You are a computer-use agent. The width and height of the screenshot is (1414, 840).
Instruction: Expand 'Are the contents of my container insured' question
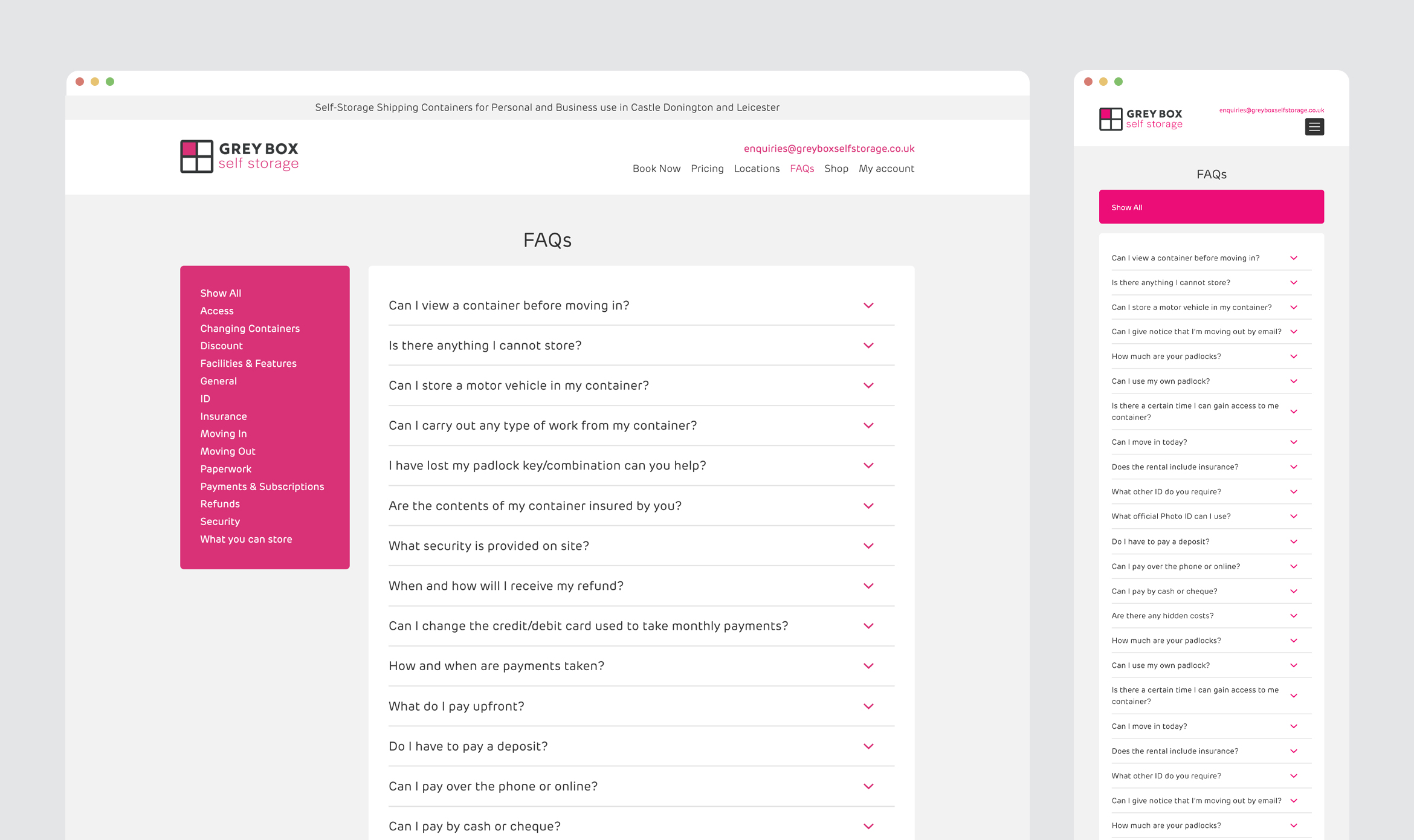pyautogui.click(x=641, y=506)
